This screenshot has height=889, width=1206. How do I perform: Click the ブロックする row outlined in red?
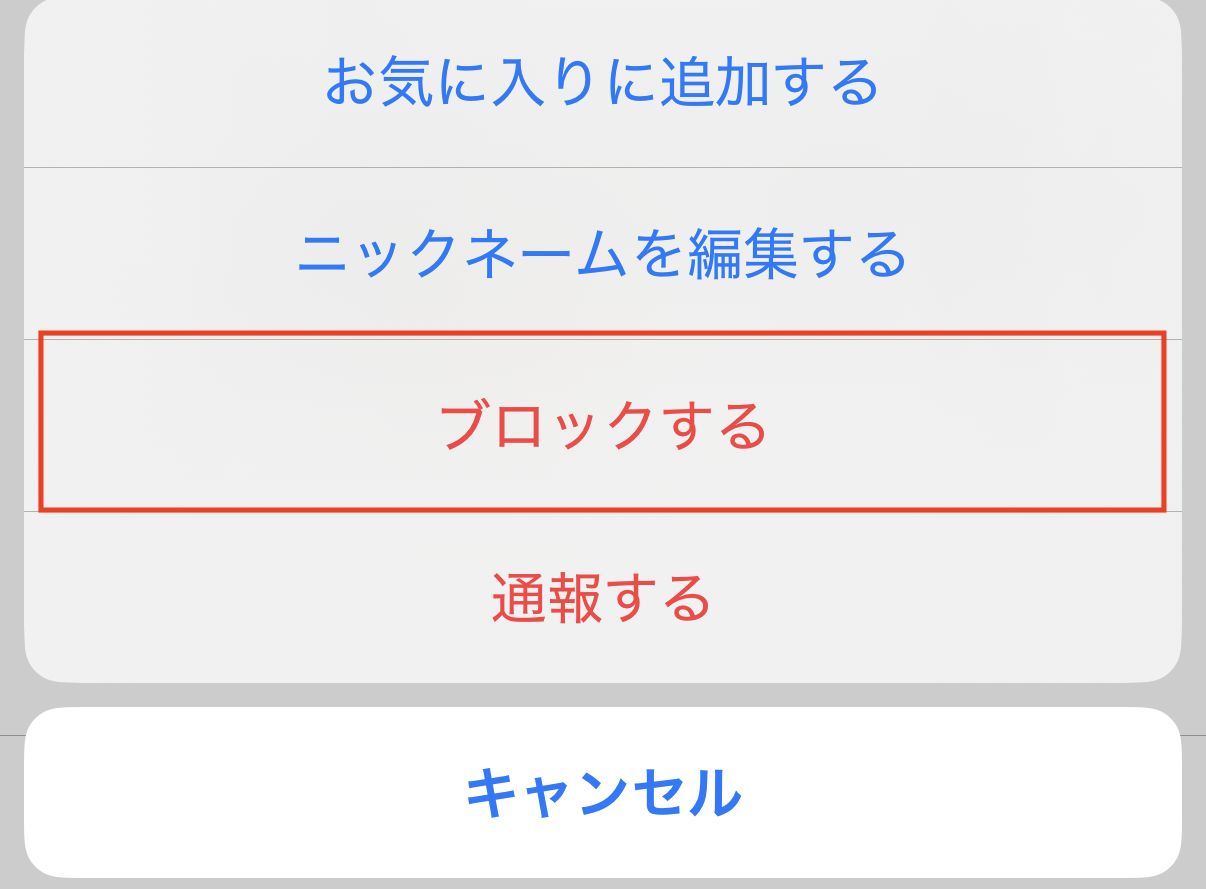click(602, 426)
